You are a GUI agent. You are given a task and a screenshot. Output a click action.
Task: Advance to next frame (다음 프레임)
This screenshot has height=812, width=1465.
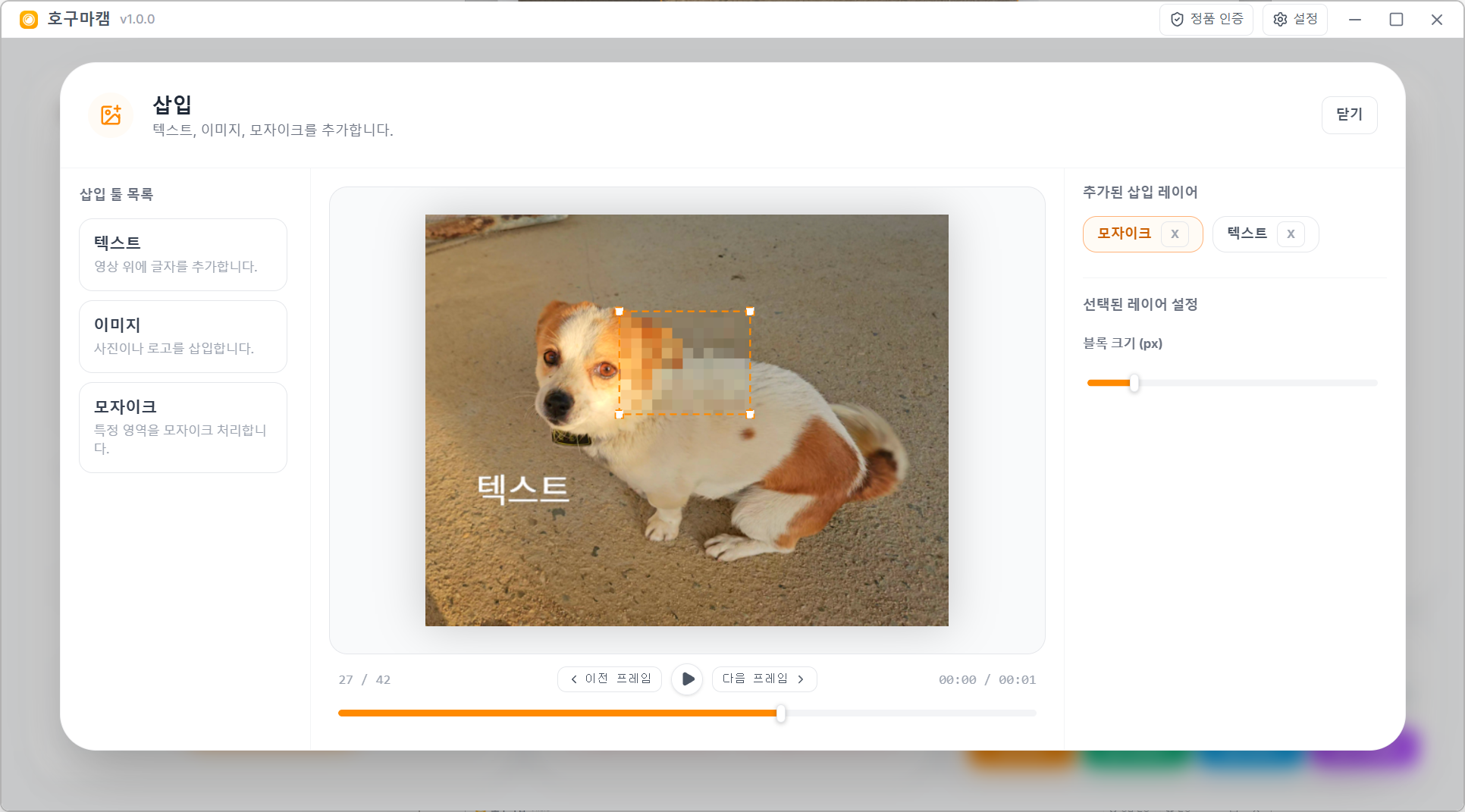pos(764,679)
